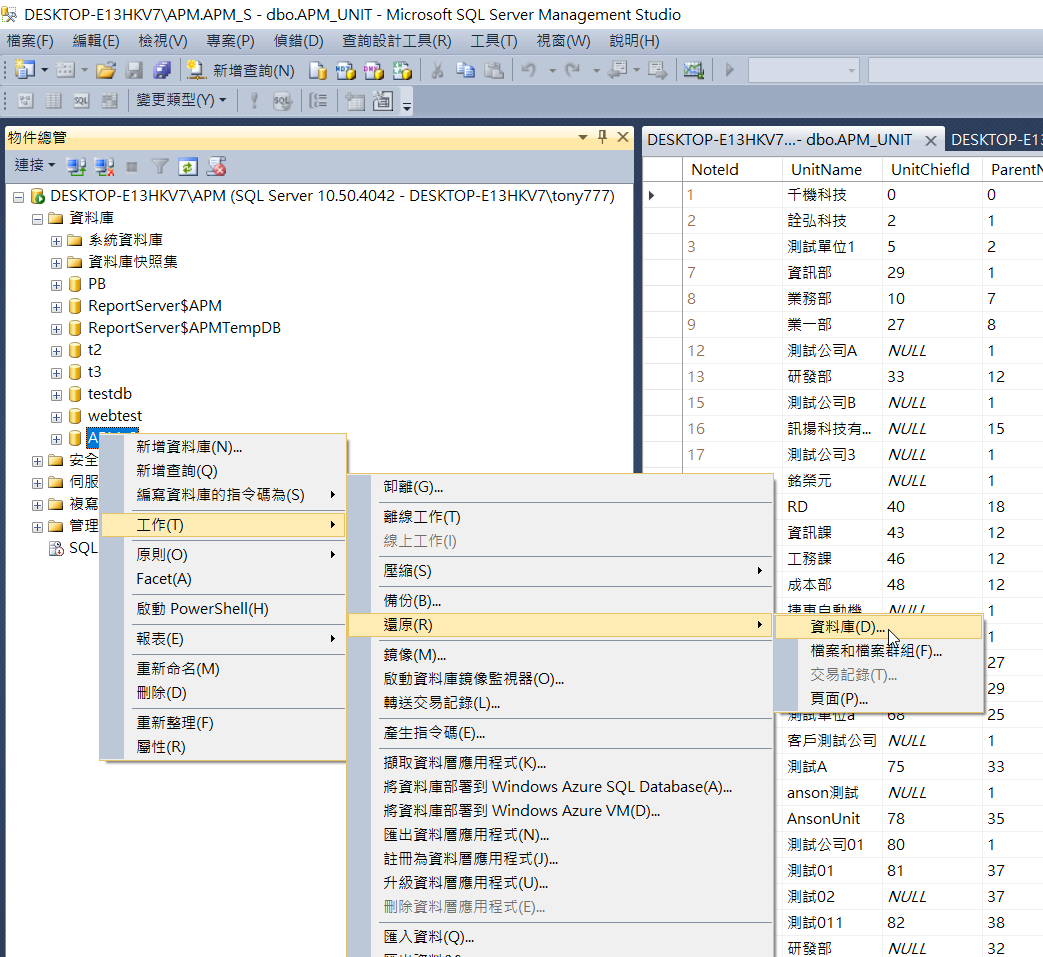Open the 工具(T) menu

494,41
